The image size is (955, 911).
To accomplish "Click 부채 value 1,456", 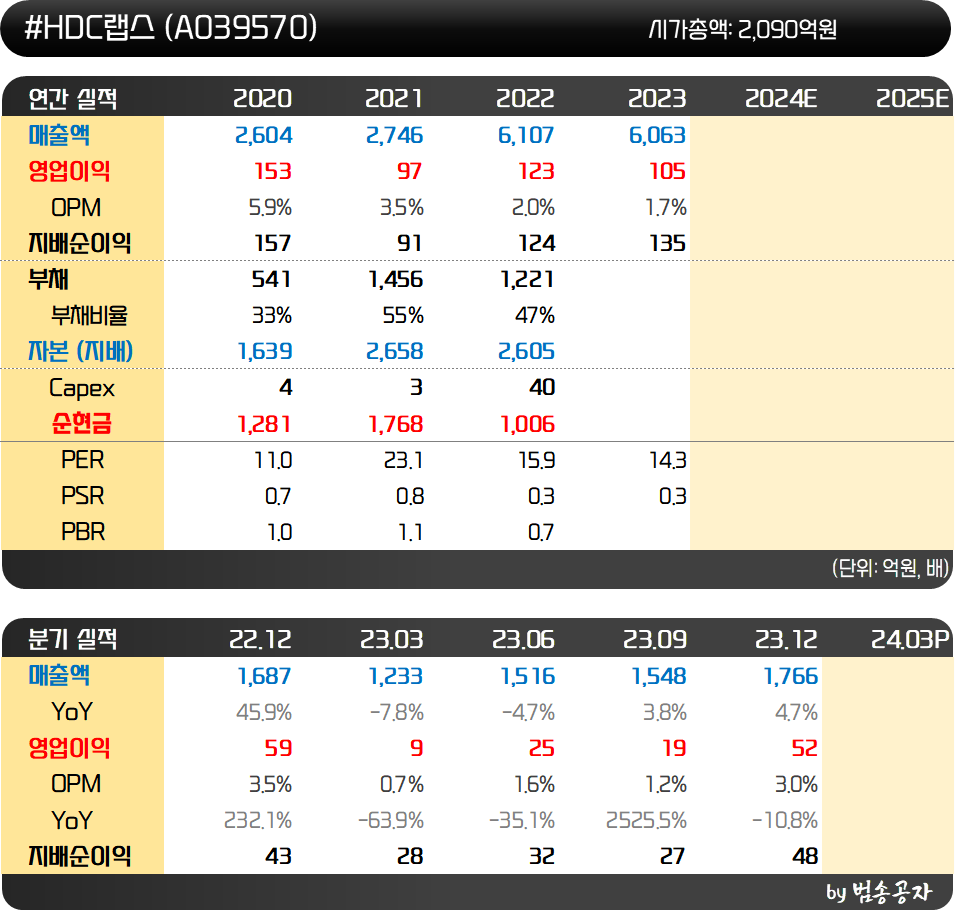I will pyautogui.click(x=396, y=280).
